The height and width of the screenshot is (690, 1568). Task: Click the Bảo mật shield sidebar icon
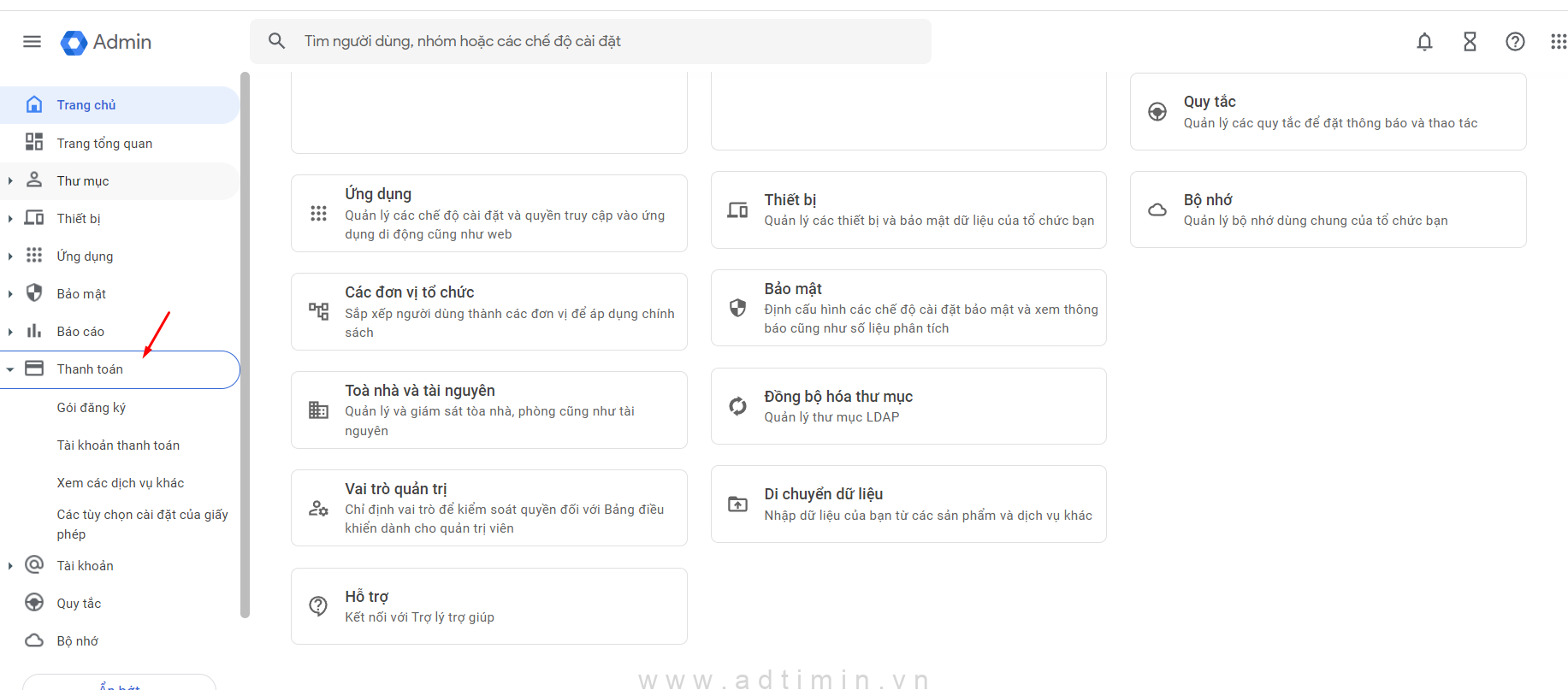(34, 292)
